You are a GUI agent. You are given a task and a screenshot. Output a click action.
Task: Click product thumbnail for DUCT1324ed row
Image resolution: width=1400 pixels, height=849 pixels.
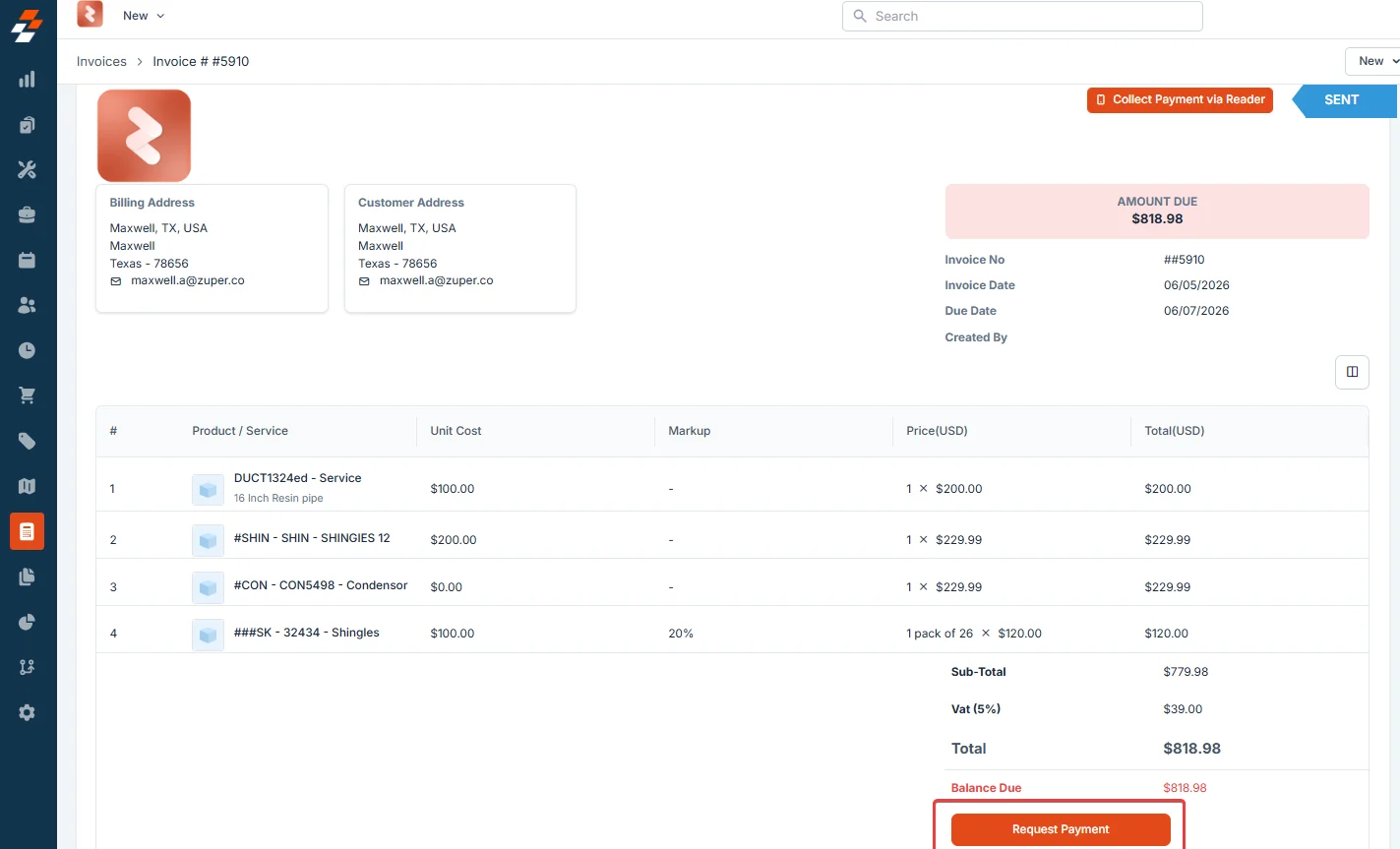pos(208,489)
